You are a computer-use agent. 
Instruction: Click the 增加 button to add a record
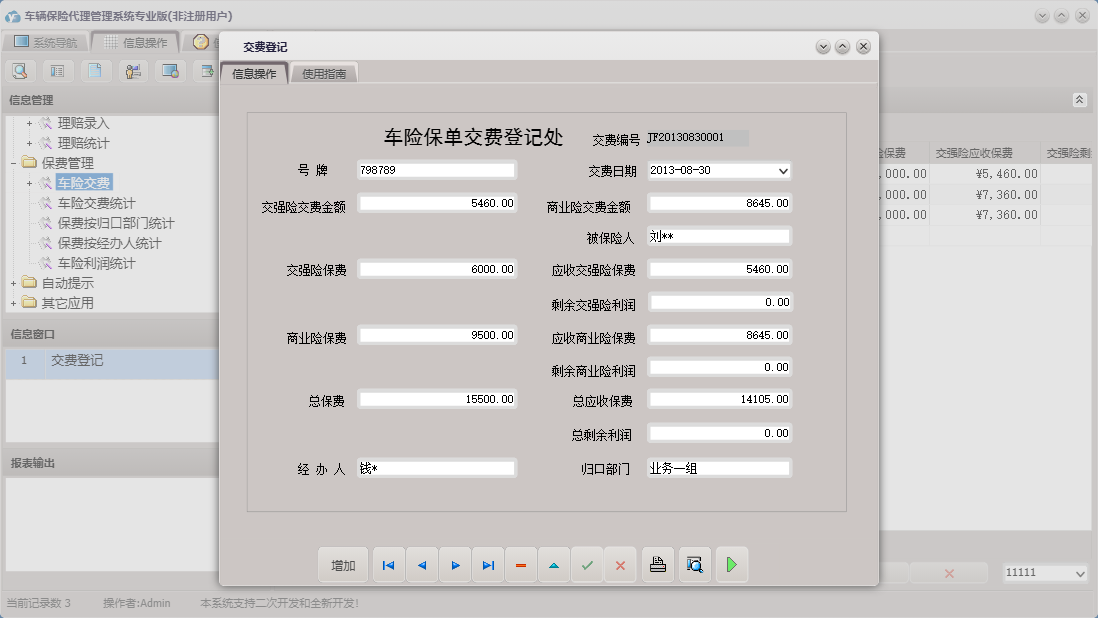343,565
